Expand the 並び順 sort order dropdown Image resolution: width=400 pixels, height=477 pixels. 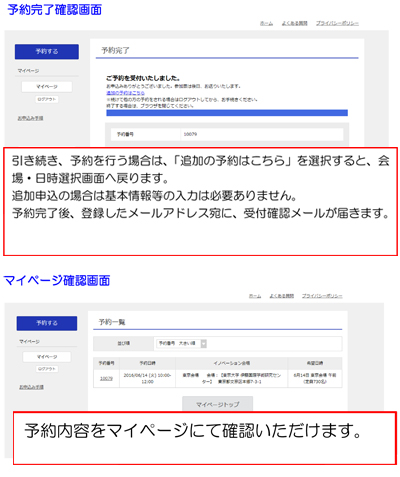tap(181, 343)
